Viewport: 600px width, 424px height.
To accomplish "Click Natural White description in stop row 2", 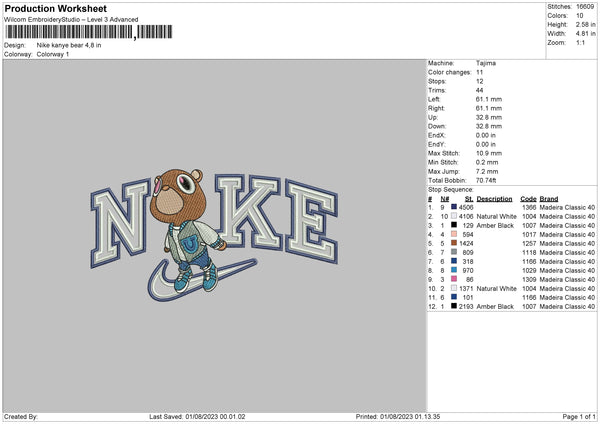I will coord(496,217).
